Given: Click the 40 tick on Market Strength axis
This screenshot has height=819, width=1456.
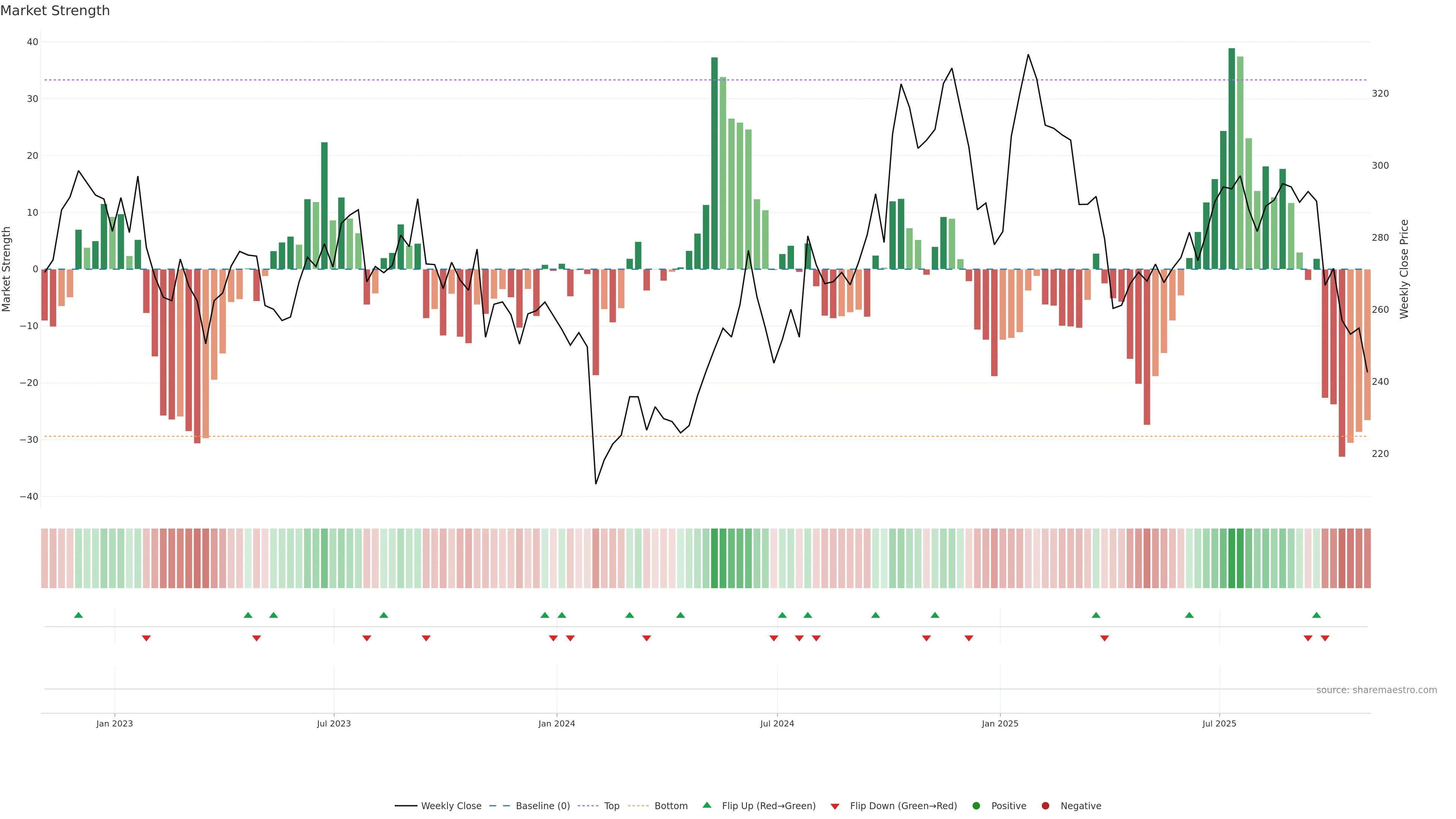Looking at the screenshot, I should pos(32,42).
